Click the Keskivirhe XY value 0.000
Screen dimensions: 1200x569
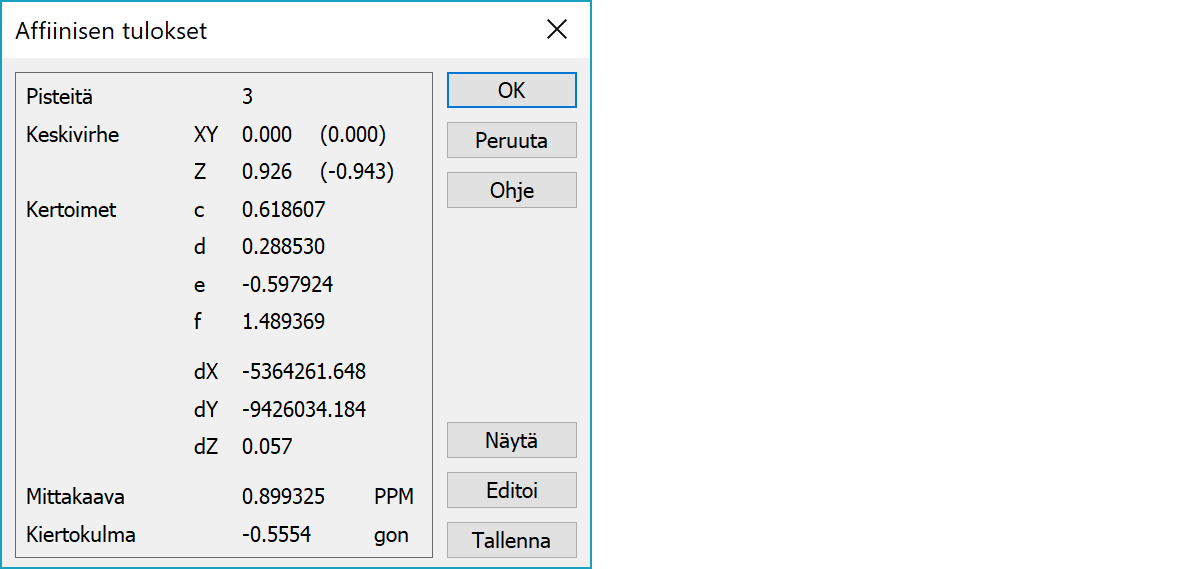click(267, 135)
